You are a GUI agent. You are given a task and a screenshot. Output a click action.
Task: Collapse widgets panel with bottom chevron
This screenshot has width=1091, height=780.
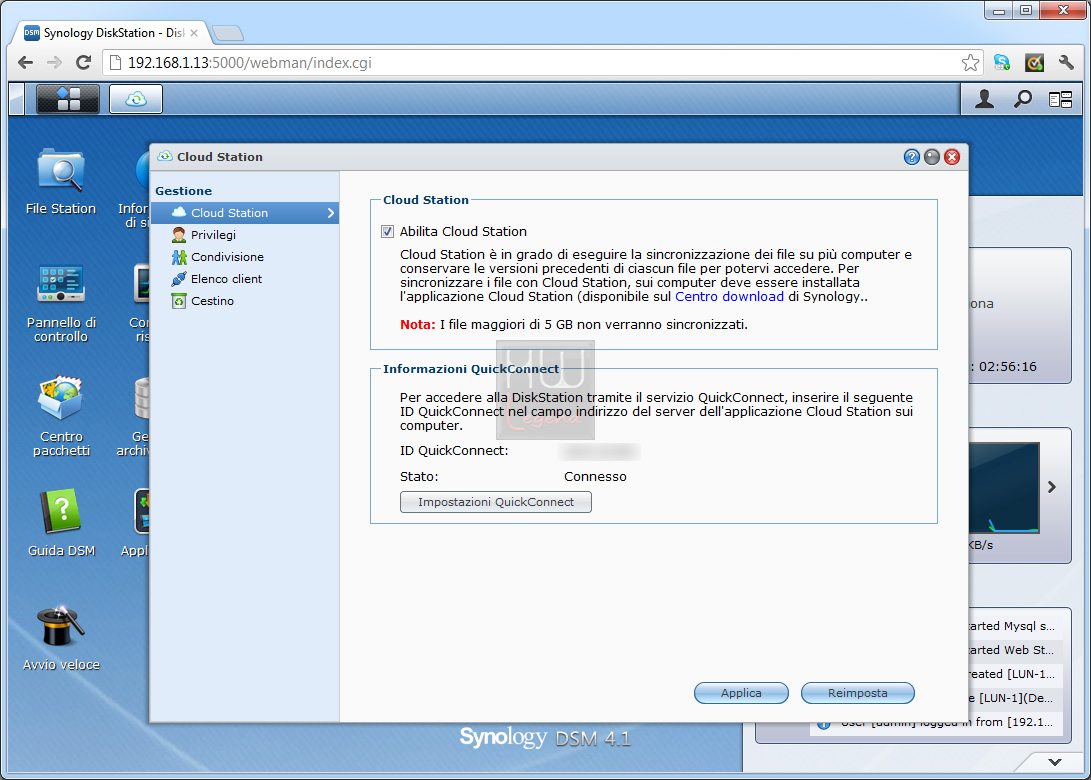[x=1055, y=762]
